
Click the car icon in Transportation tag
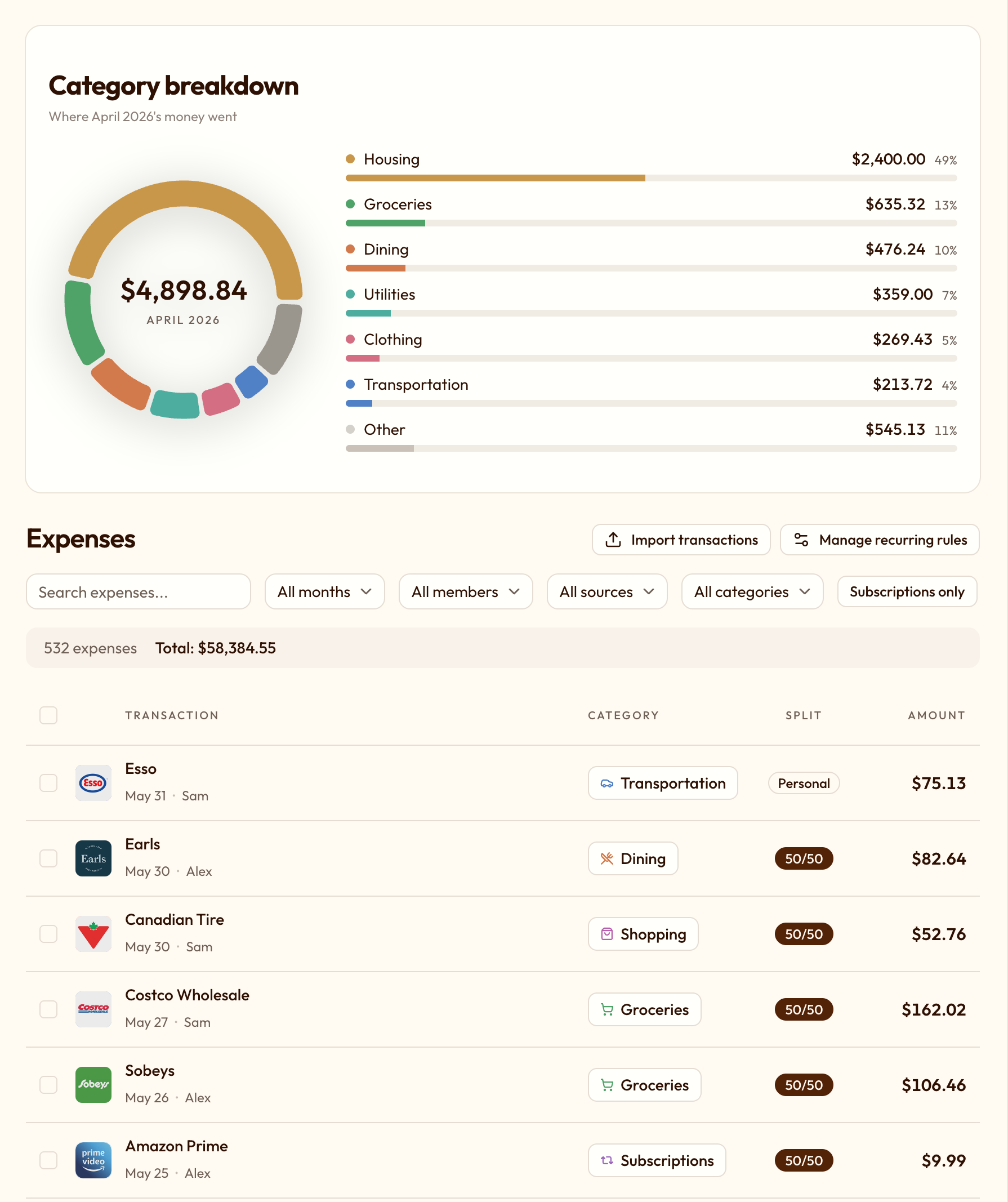pyautogui.click(x=607, y=783)
